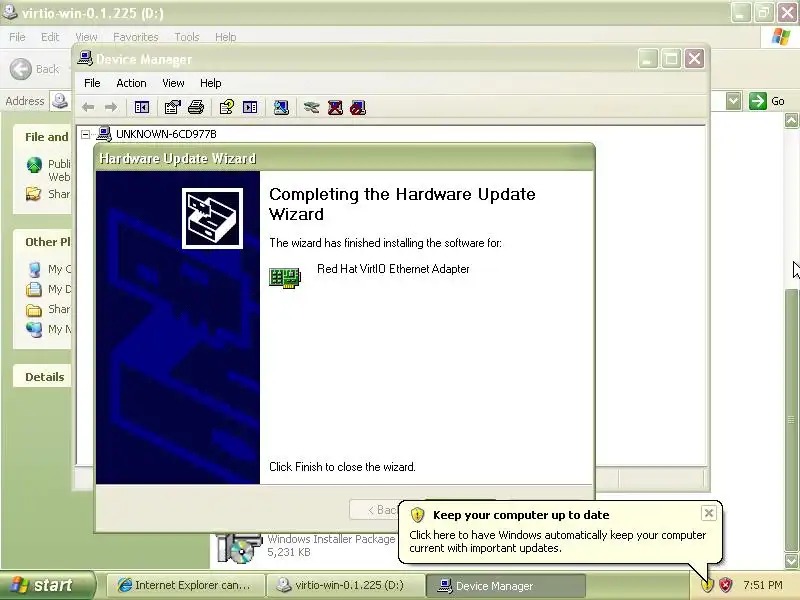Click the Share this folder icon
Screen dimensions: 800x600
coord(33,194)
